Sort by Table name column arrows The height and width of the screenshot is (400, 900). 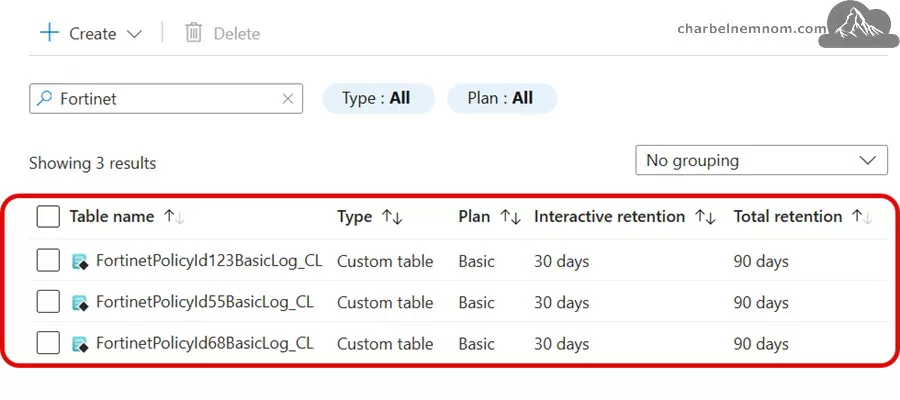(x=174, y=217)
